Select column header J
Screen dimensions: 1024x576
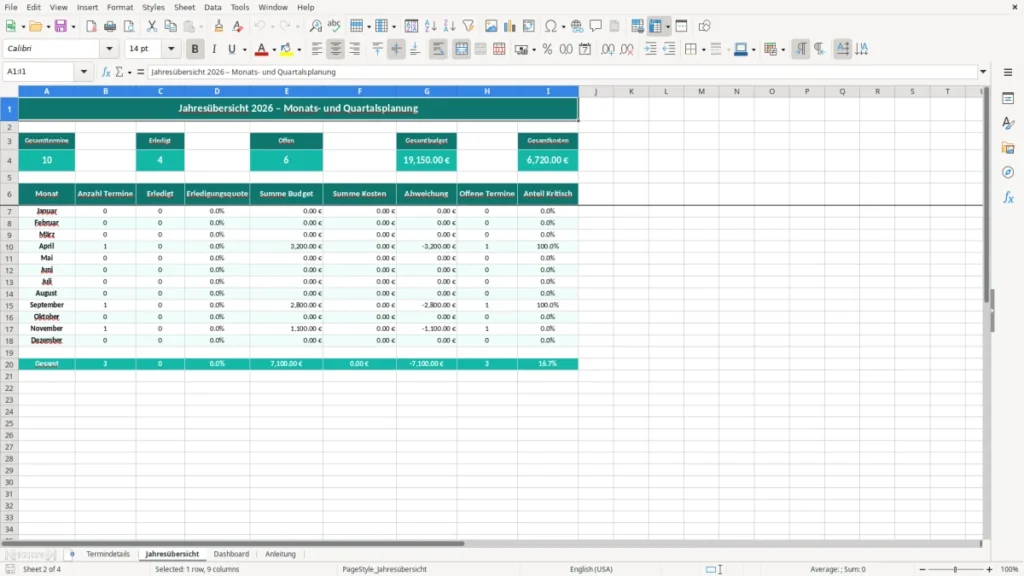pyautogui.click(x=596, y=91)
